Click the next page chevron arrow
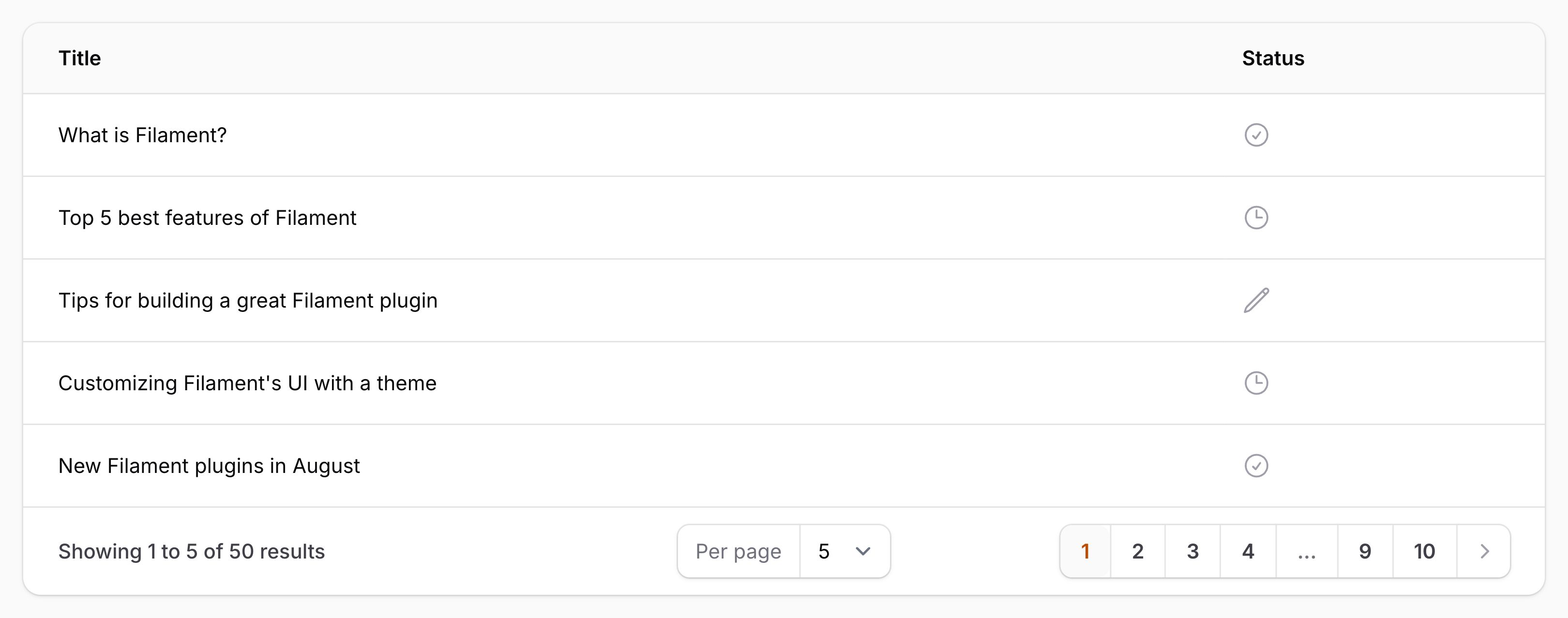This screenshot has height=618, width=1568. click(1483, 551)
